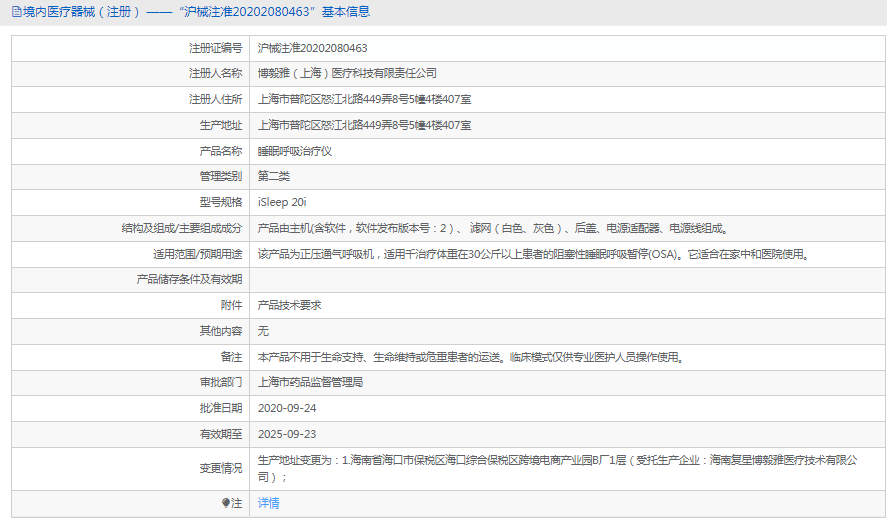The height and width of the screenshot is (523, 887).
Task: Click the 结构及组成/主要组成成分 label
Action: point(182,228)
